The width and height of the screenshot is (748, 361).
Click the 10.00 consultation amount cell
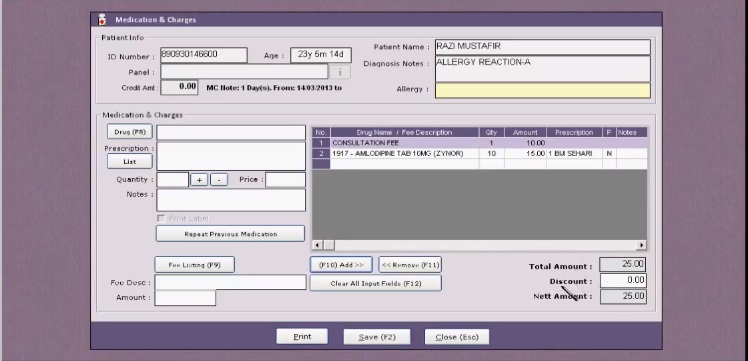click(x=525, y=143)
